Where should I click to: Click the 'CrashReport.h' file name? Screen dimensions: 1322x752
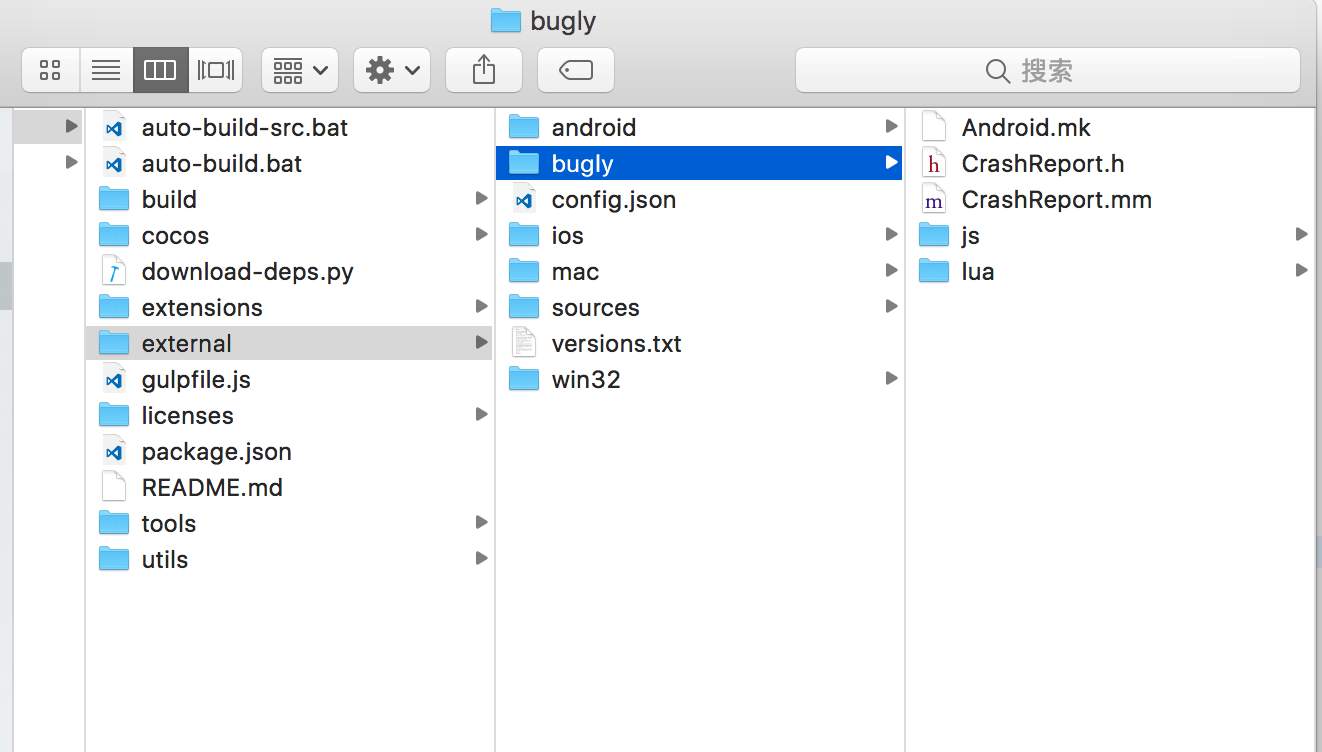[1043, 164]
